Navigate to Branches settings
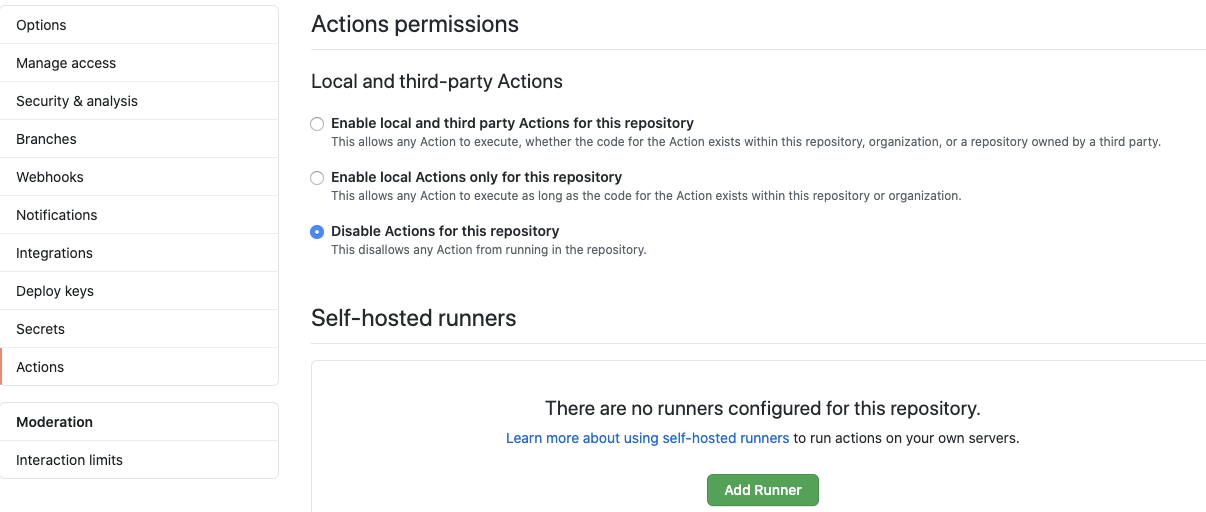The height and width of the screenshot is (512, 1206). coord(46,139)
